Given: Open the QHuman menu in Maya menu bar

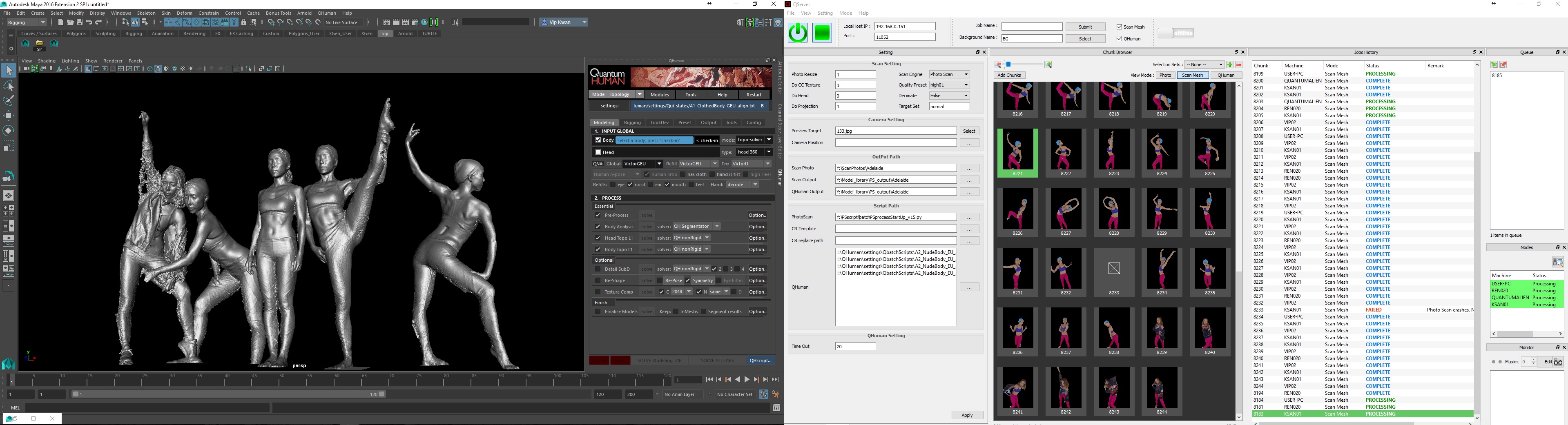Looking at the screenshot, I should coord(327,13).
